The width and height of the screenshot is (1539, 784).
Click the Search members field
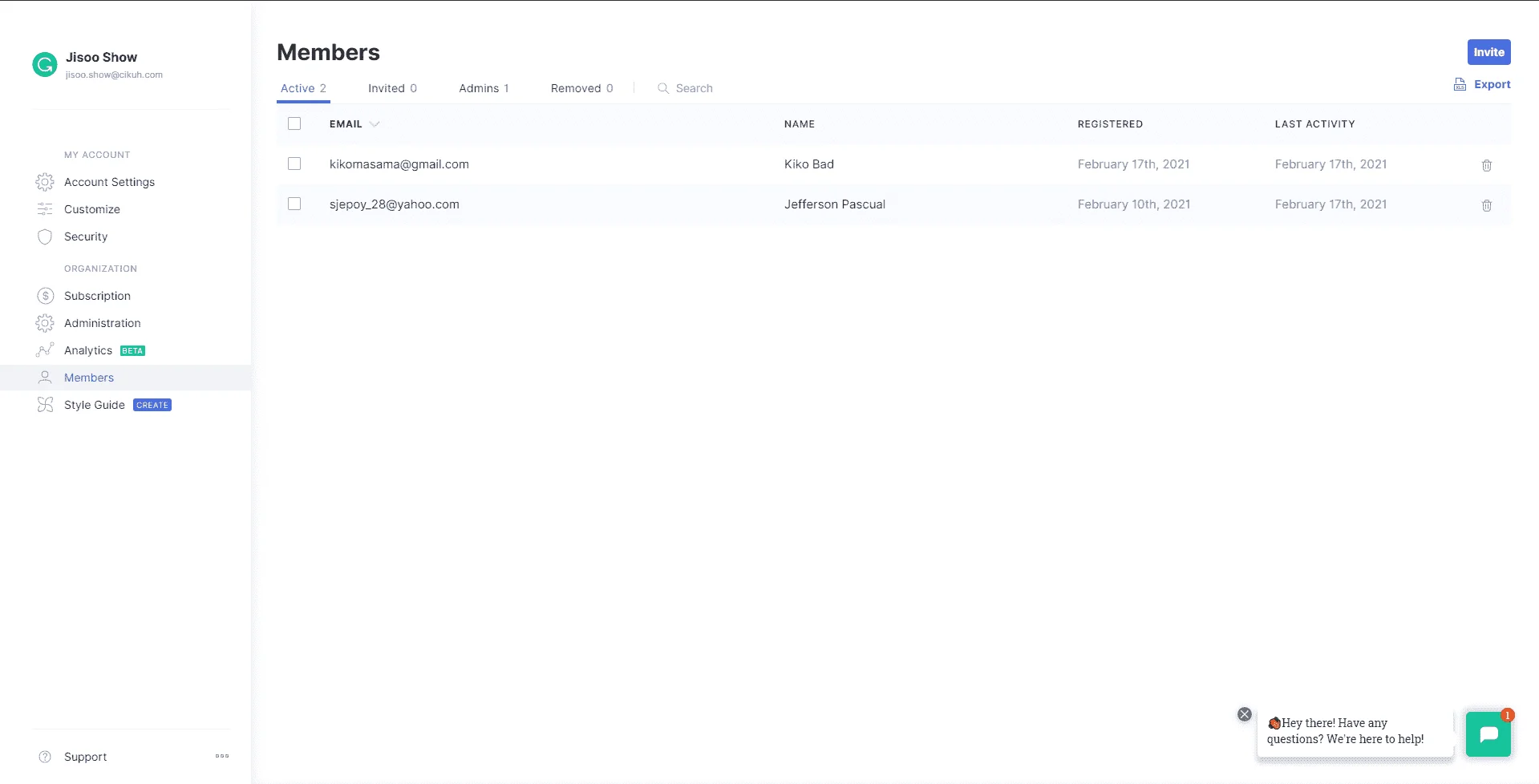point(694,88)
